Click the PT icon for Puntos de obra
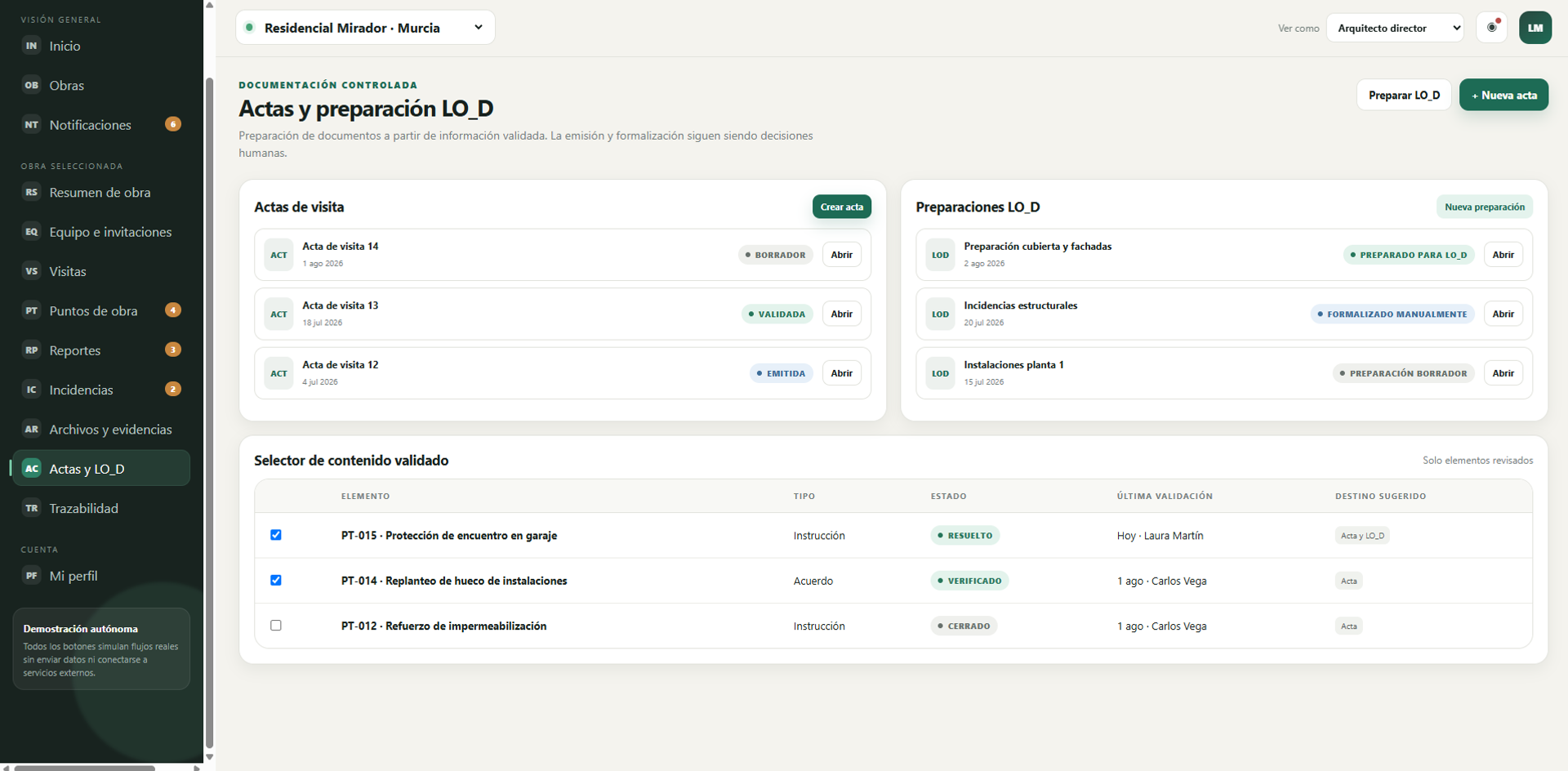The image size is (1568, 771). click(31, 310)
